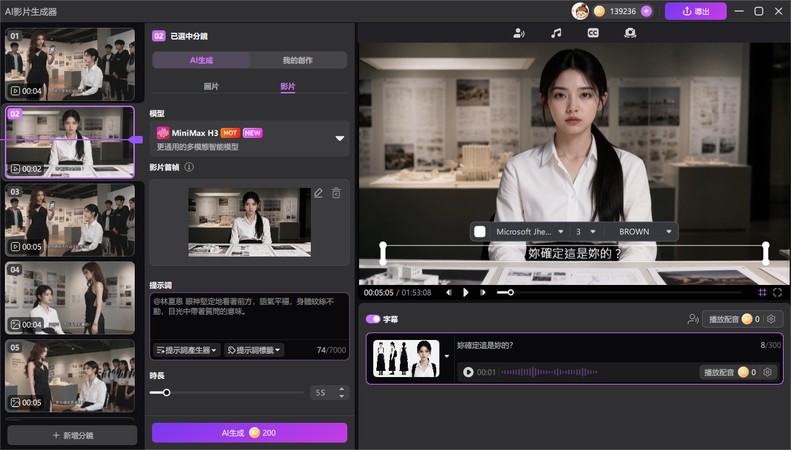Viewport: 791px width, 450px height.
Task: Select storyboard thumbnail 03
Action: point(70,220)
